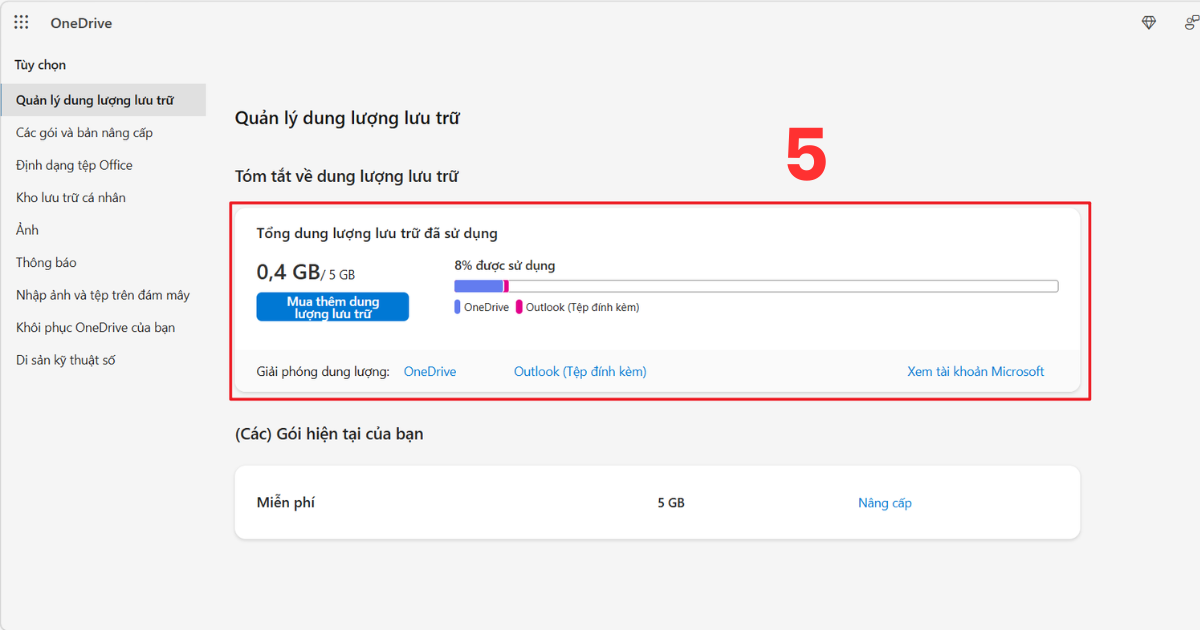Click the 8% được sử dụng text
1200x630 pixels.
click(505, 266)
